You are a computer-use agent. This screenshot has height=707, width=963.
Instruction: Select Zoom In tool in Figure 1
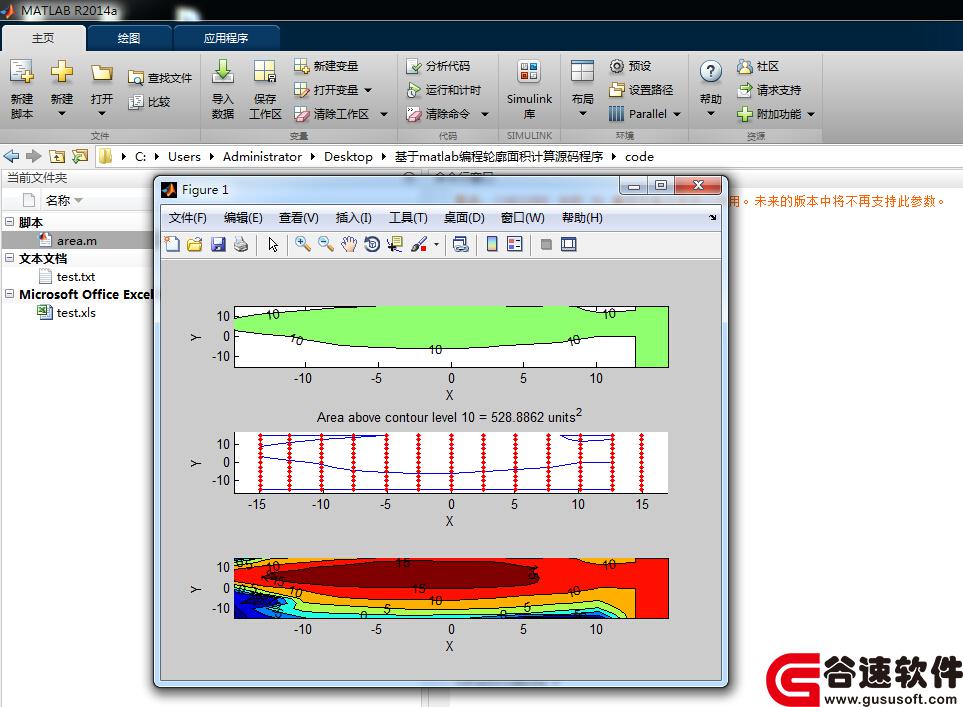tap(302, 244)
